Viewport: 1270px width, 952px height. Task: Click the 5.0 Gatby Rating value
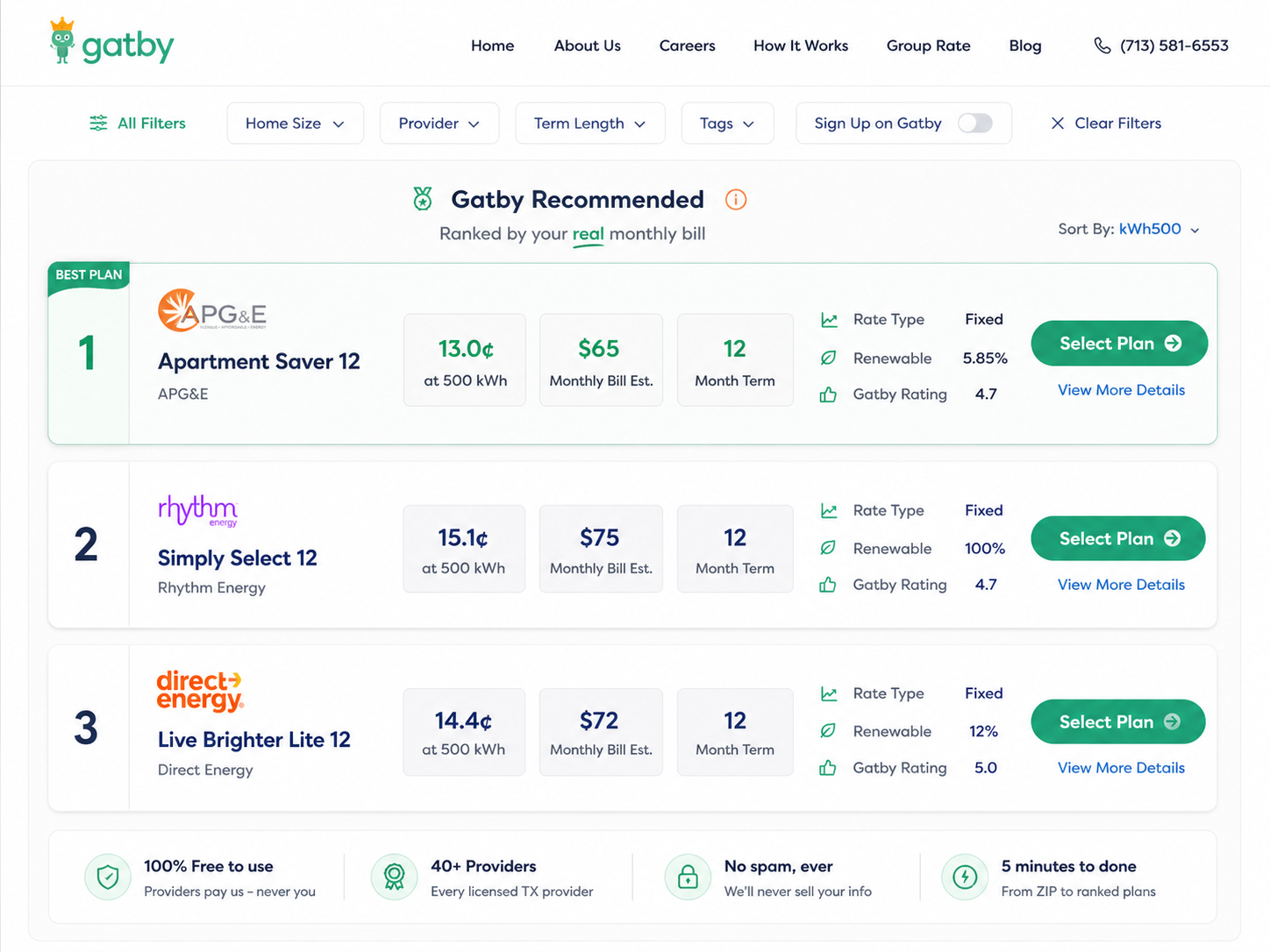(x=986, y=768)
